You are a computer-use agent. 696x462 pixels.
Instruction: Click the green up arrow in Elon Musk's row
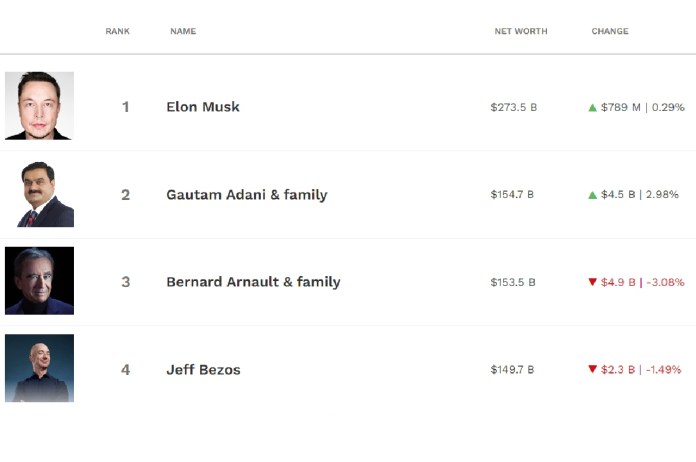coord(593,107)
